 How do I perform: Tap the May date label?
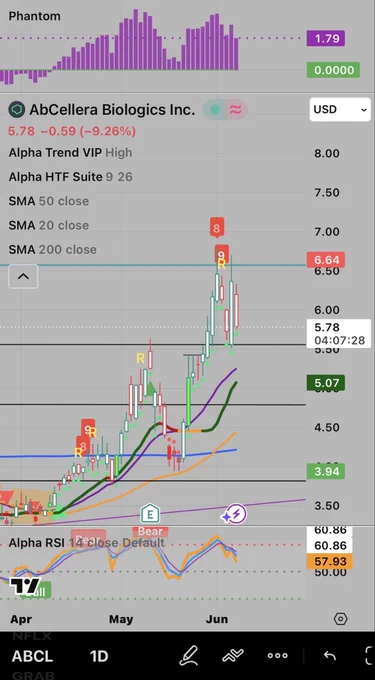[121, 619]
